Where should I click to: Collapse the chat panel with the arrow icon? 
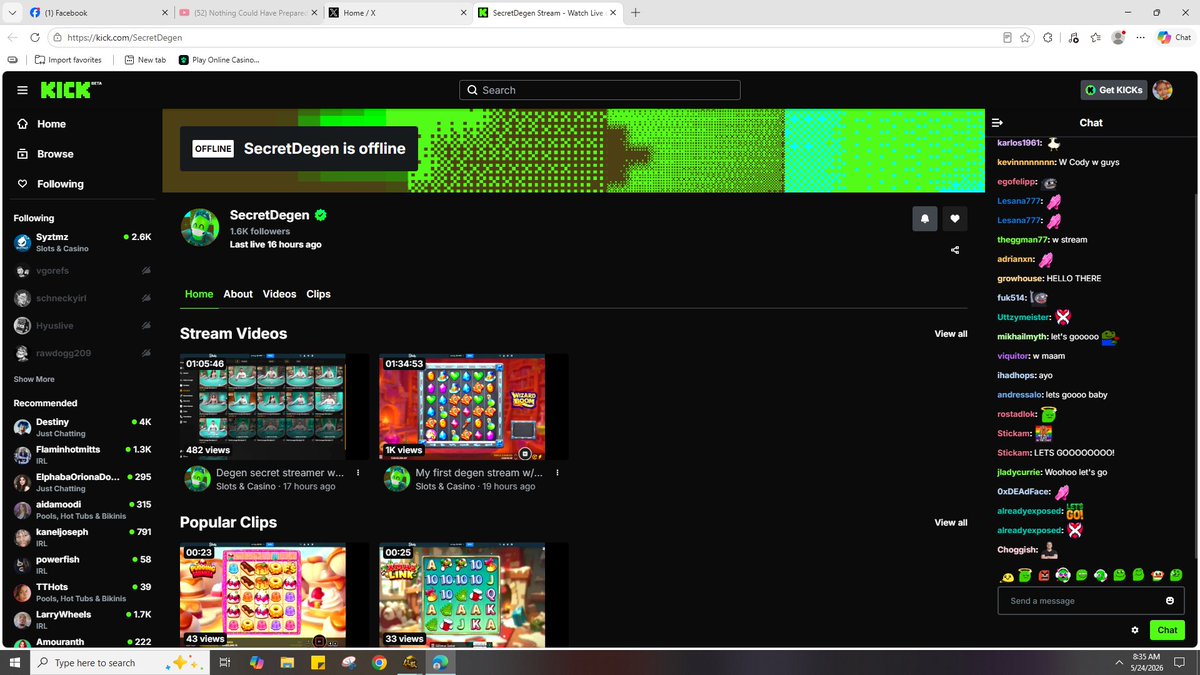pos(997,122)
